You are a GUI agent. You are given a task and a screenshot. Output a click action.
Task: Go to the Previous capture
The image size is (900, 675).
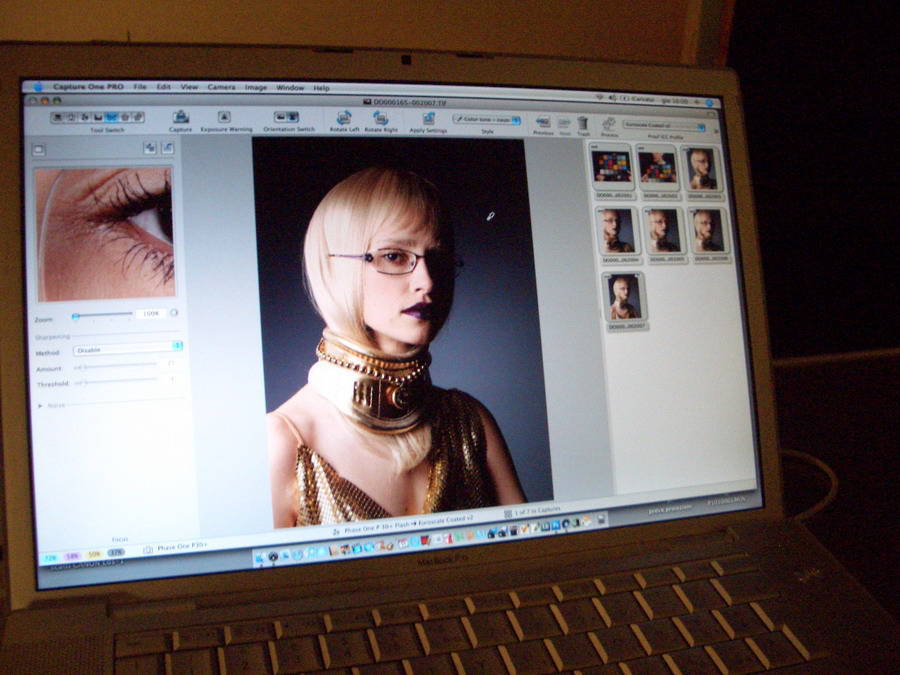(543, 122)
